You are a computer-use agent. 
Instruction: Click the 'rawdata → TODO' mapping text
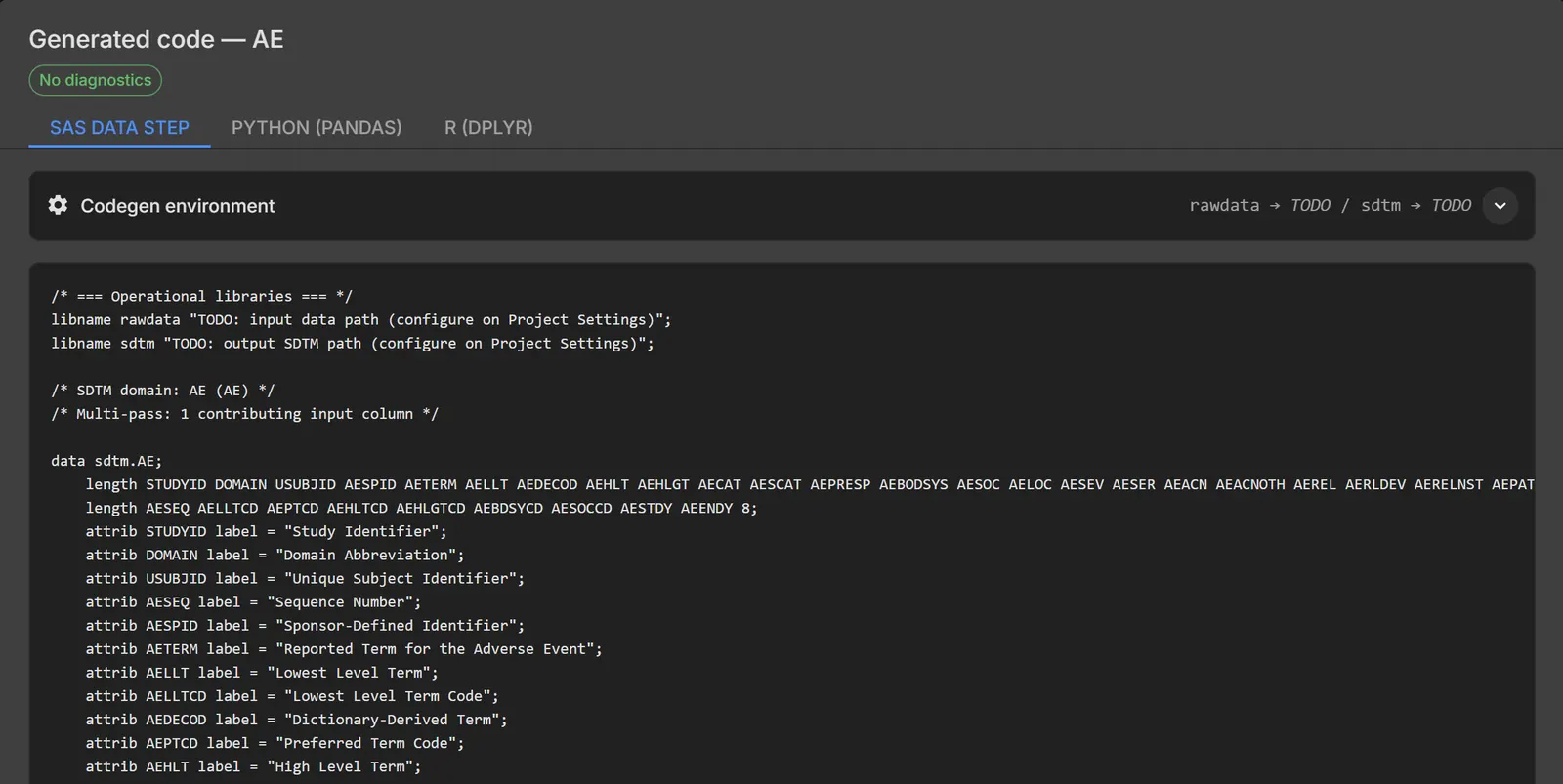pyautogui.click(x=1259, y=205)
